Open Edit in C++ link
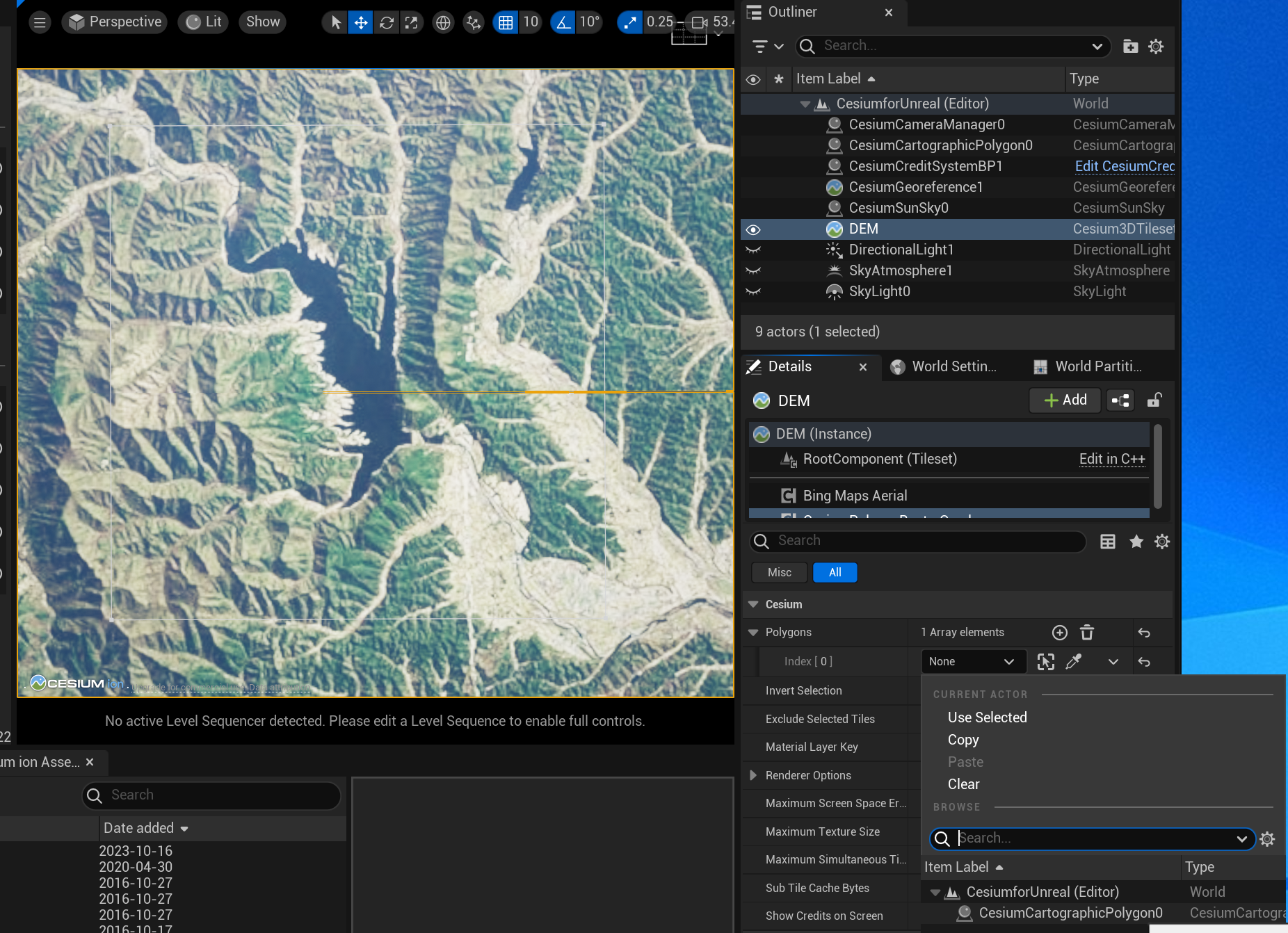The width and height of the screenshot is (1288, 933). point(1111,459)
